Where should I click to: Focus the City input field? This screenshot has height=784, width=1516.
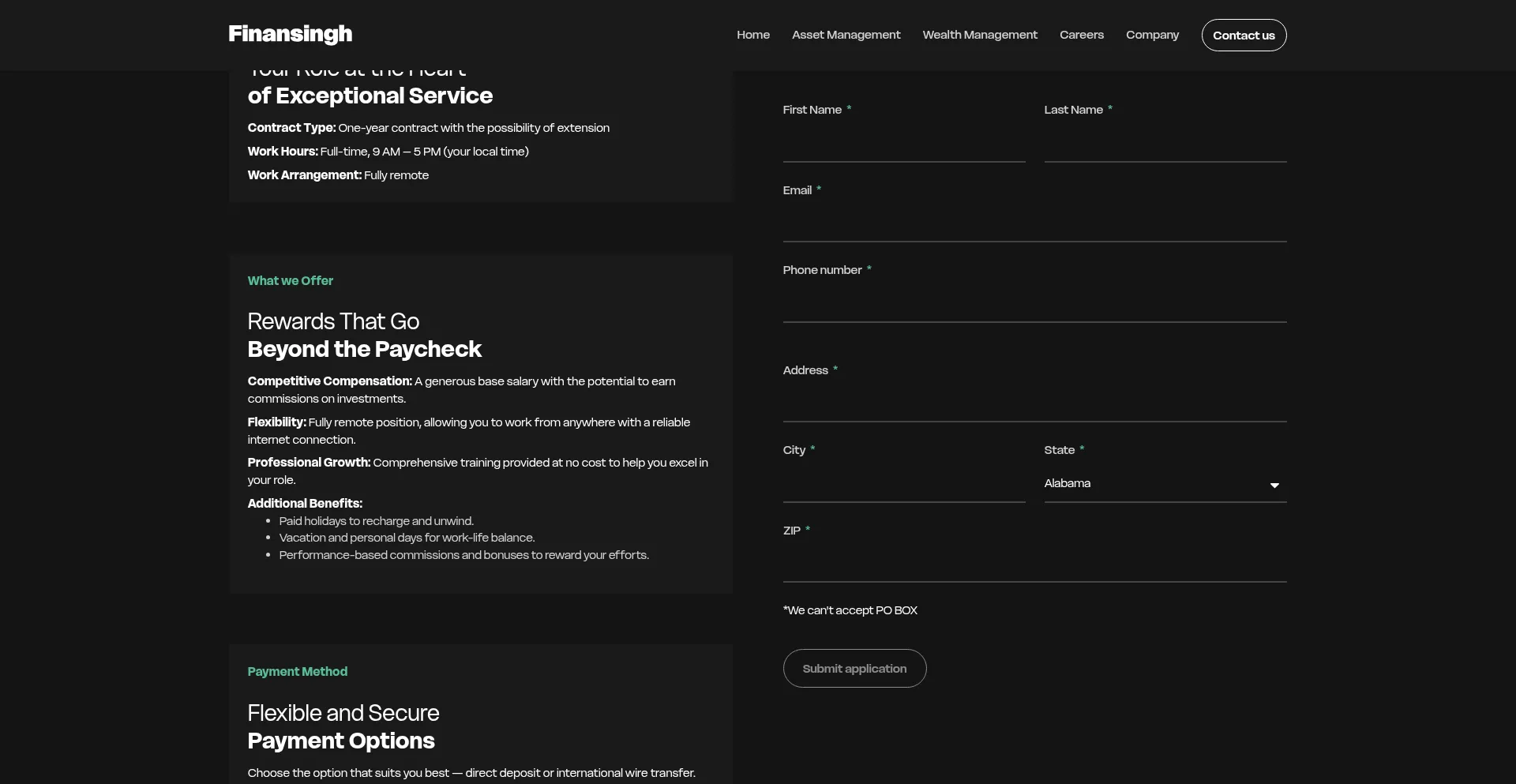pyautogui.click(x=903, y=485)
